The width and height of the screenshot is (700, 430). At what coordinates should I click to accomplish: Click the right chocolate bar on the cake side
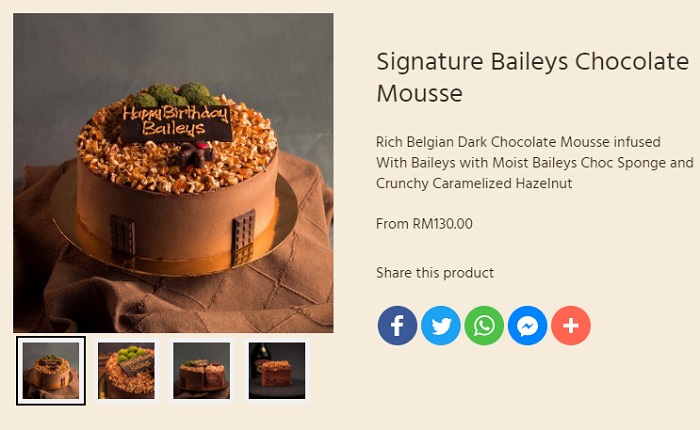point(243,238)
